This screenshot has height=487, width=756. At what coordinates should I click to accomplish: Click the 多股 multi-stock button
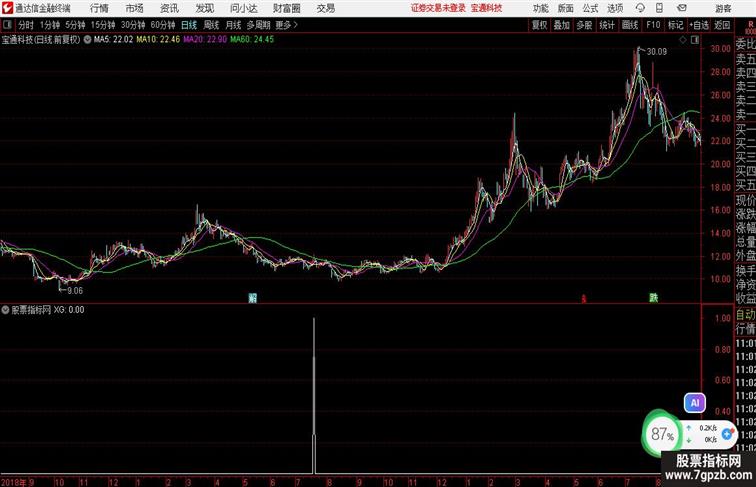[584, 25]
